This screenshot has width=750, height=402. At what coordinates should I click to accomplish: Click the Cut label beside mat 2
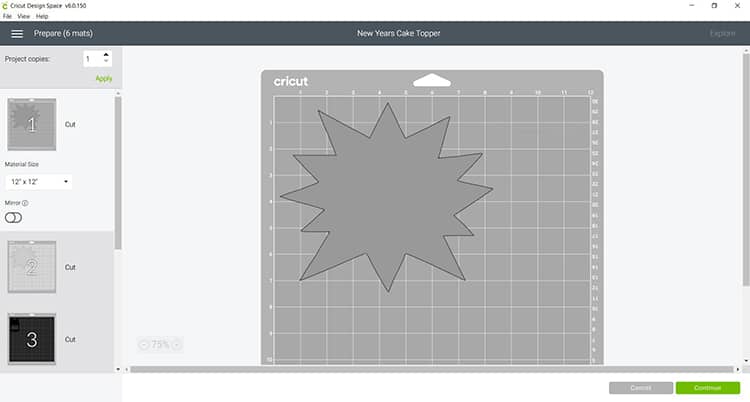(x=70, y=268)
